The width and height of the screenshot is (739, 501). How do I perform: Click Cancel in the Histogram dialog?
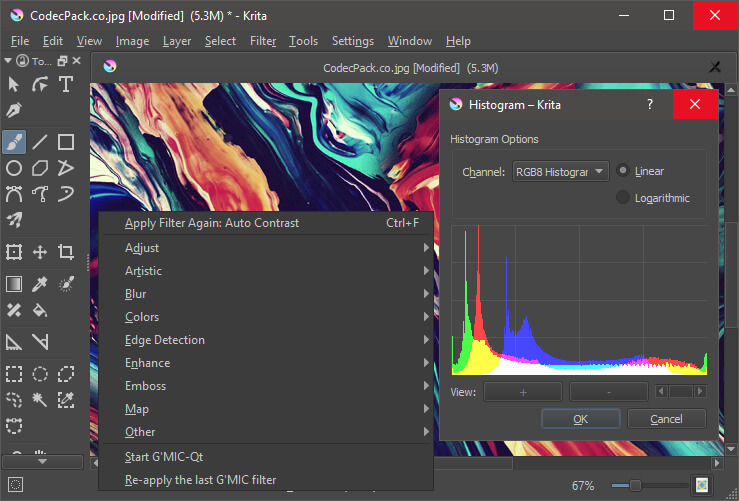666,419
